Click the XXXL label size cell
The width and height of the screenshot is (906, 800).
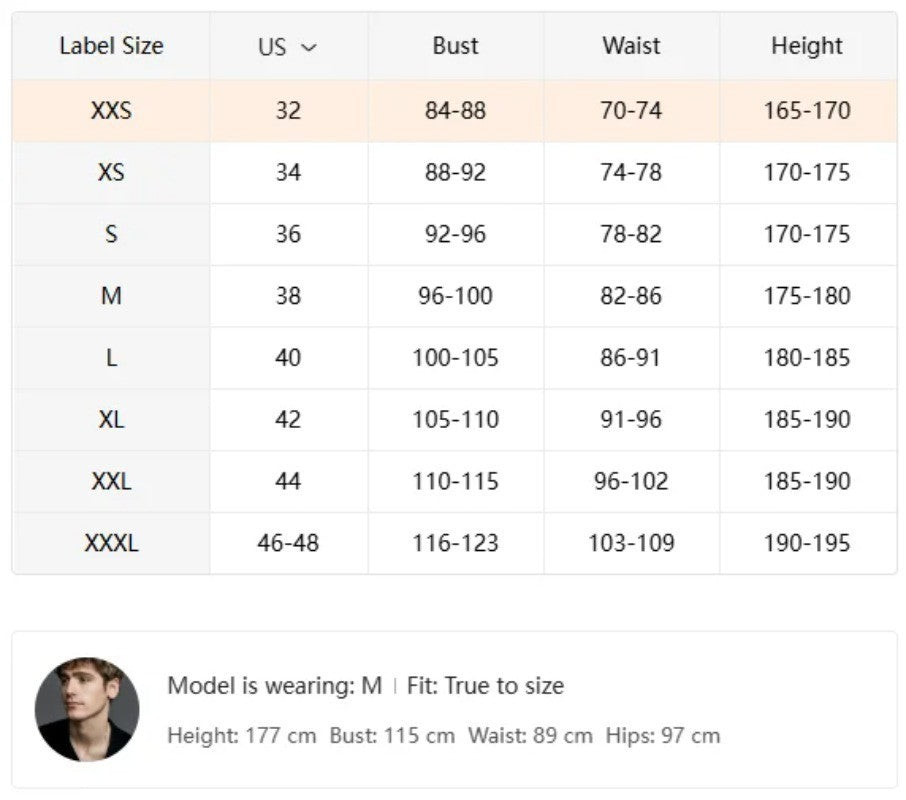tap(111, 544)
